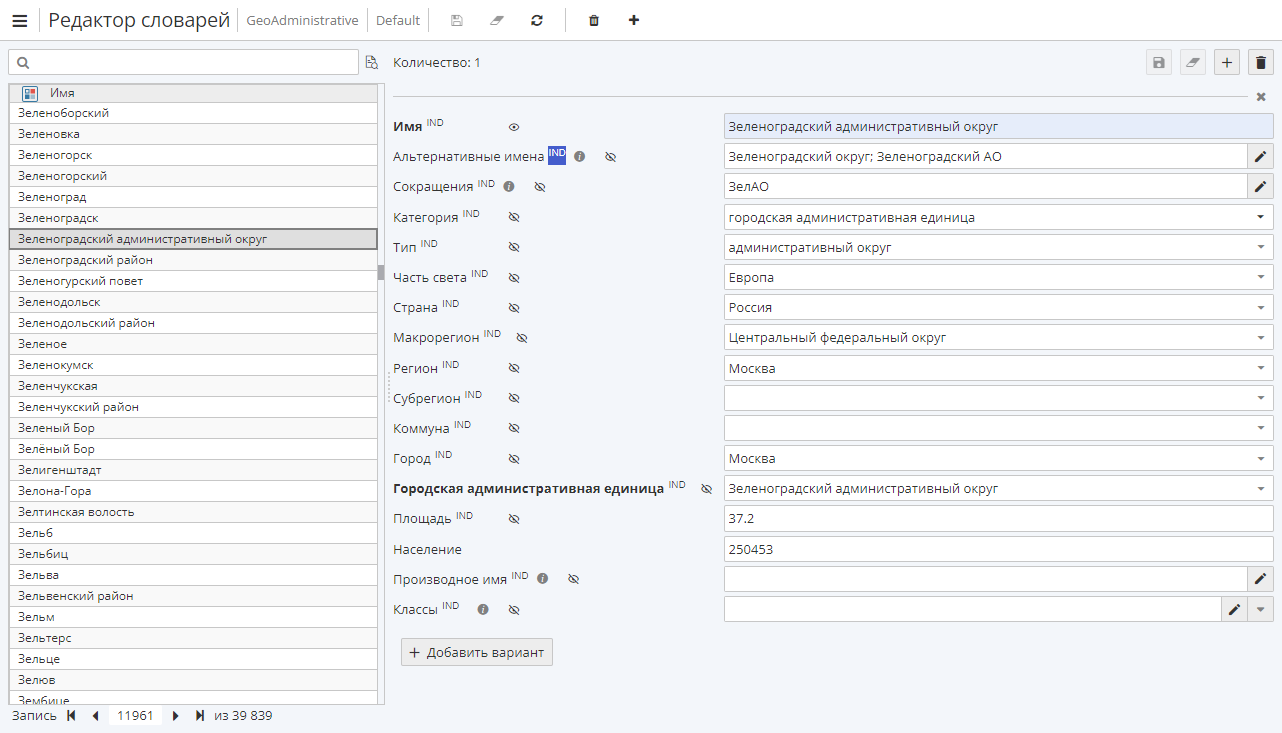Go to last record

tap(200, 716)
